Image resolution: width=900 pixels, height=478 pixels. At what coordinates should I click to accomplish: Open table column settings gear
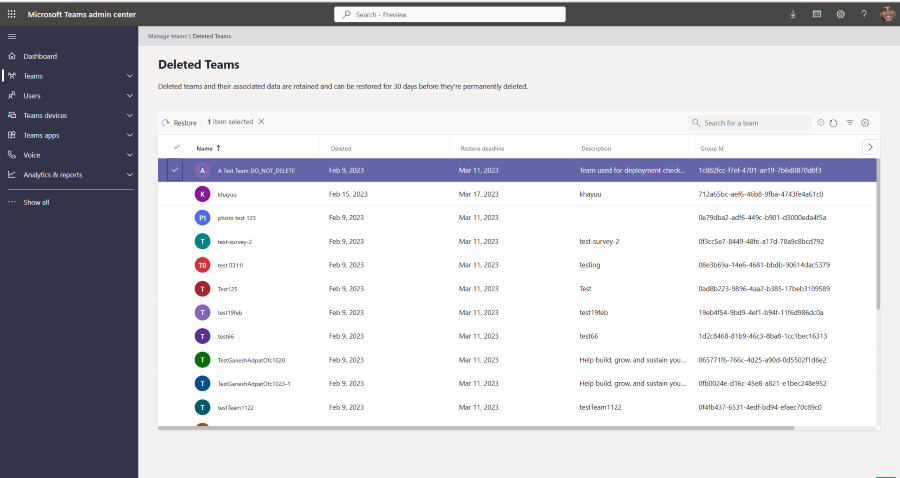pos(866,123)
